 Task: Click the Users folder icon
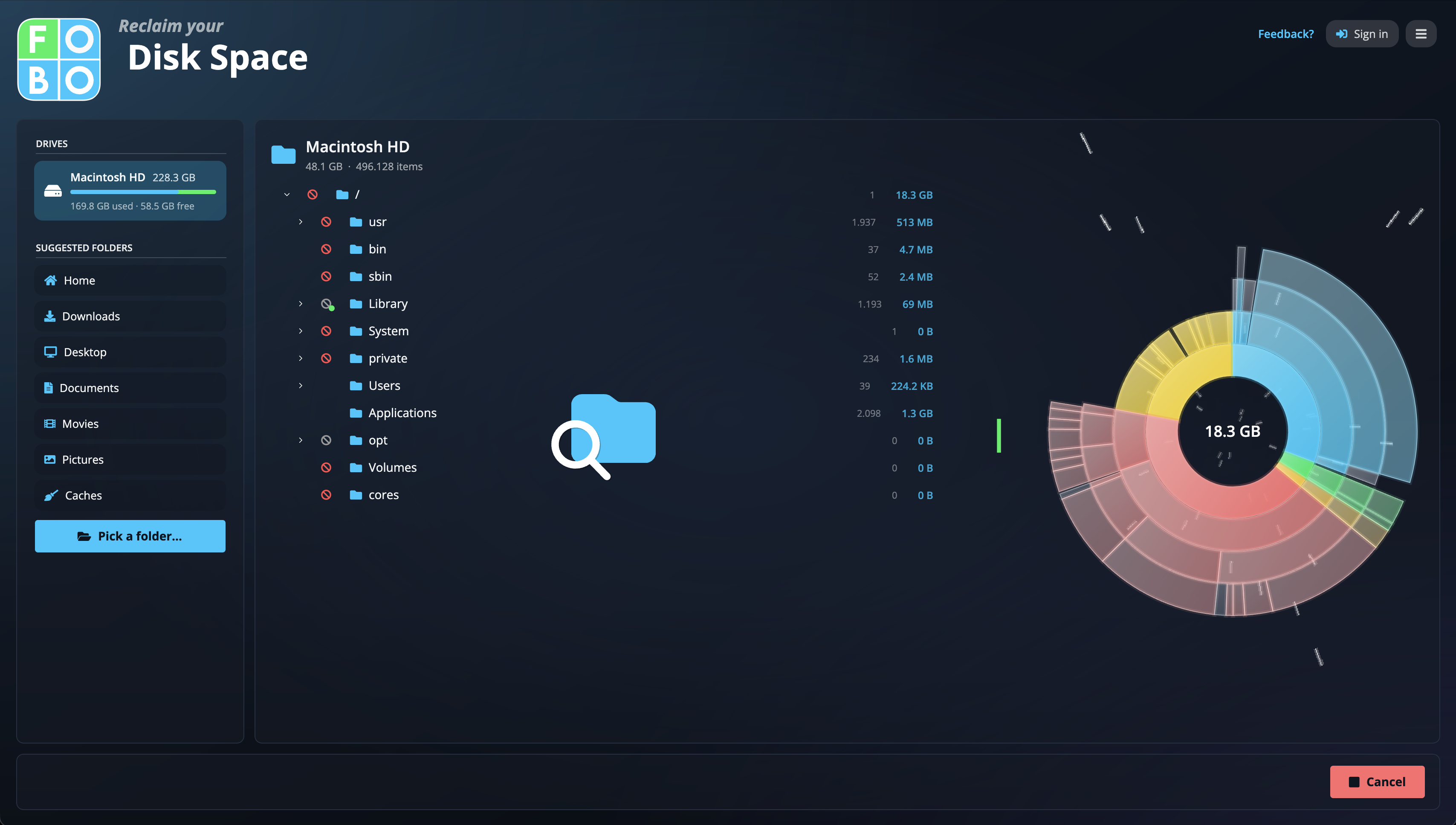pyautogui.click(x=356, y=386)
